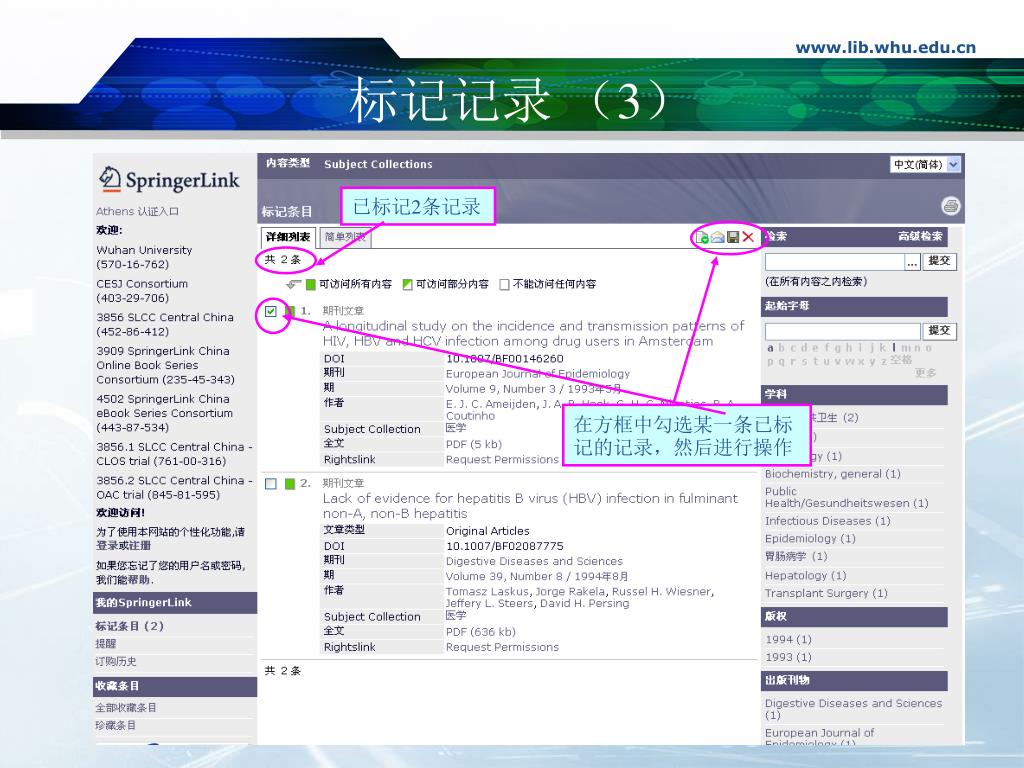Open the Athens 认证入口 link
The height and width of the screenshot is (768, 1024).
tap(137, 212)
